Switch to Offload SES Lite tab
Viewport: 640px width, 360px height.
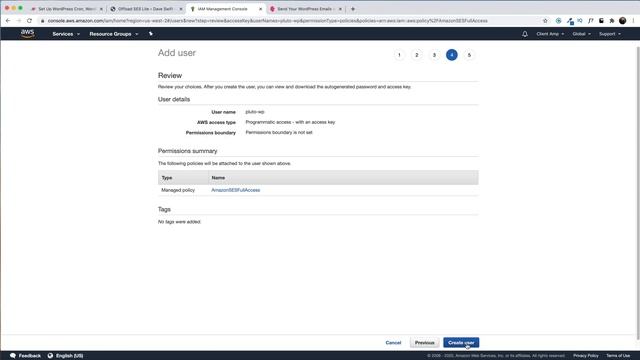click(146, 9)
